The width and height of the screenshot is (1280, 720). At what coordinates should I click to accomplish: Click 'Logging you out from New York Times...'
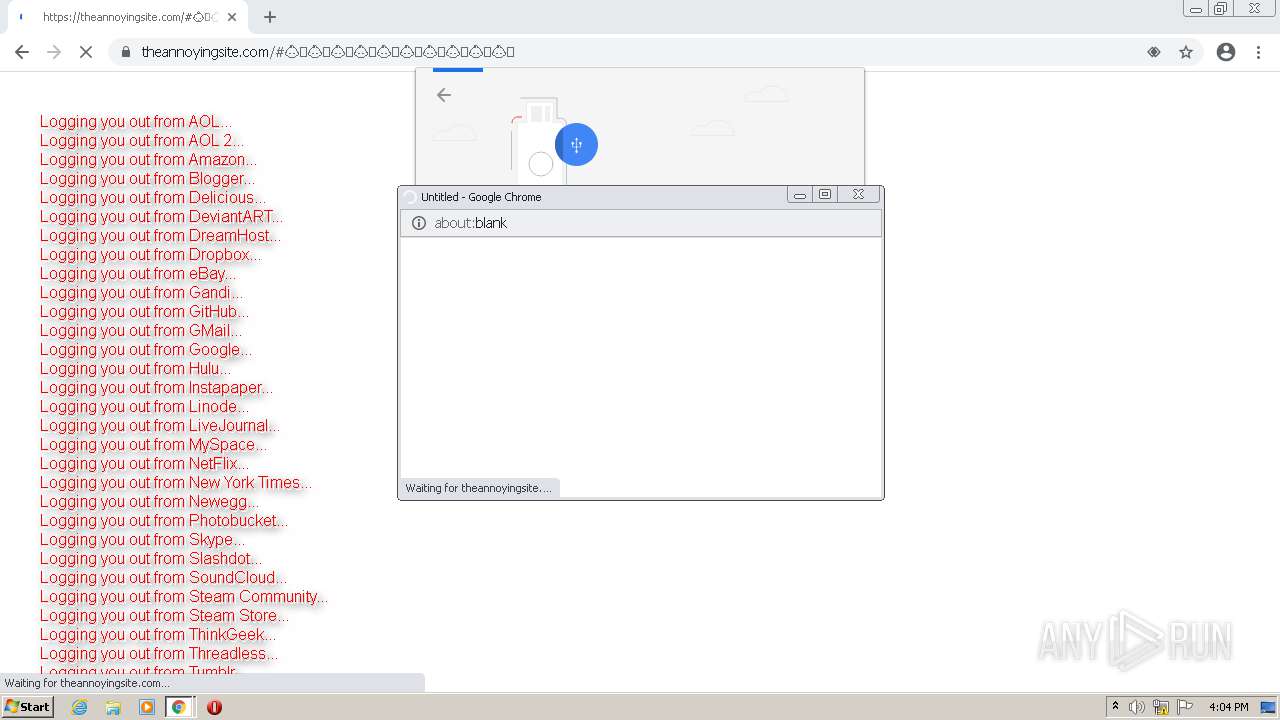click(x=176, y=483)
